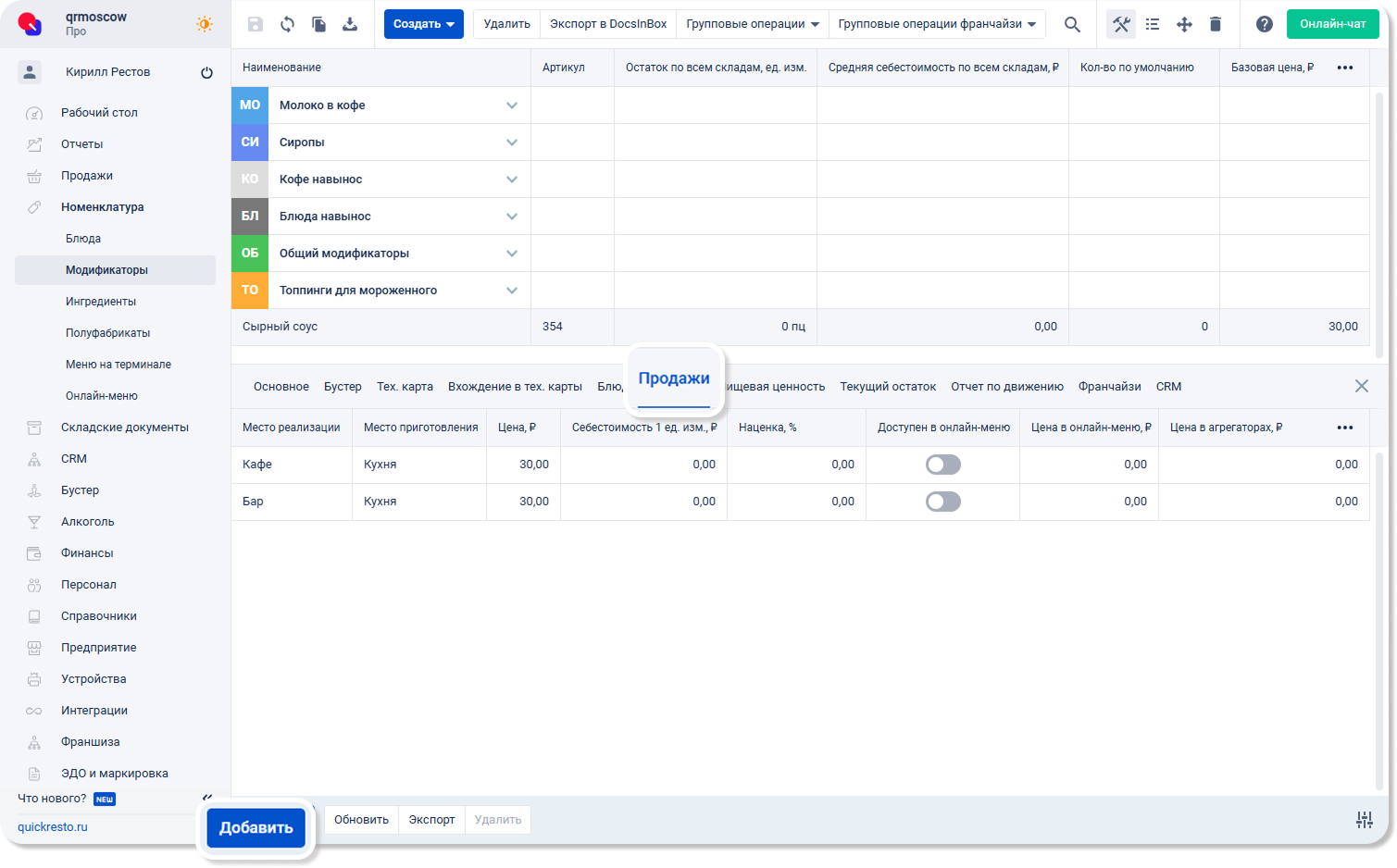Open Групповые операции франчайзи dropdown
This screenshot has width=1397, height=868.
(937, 24)
